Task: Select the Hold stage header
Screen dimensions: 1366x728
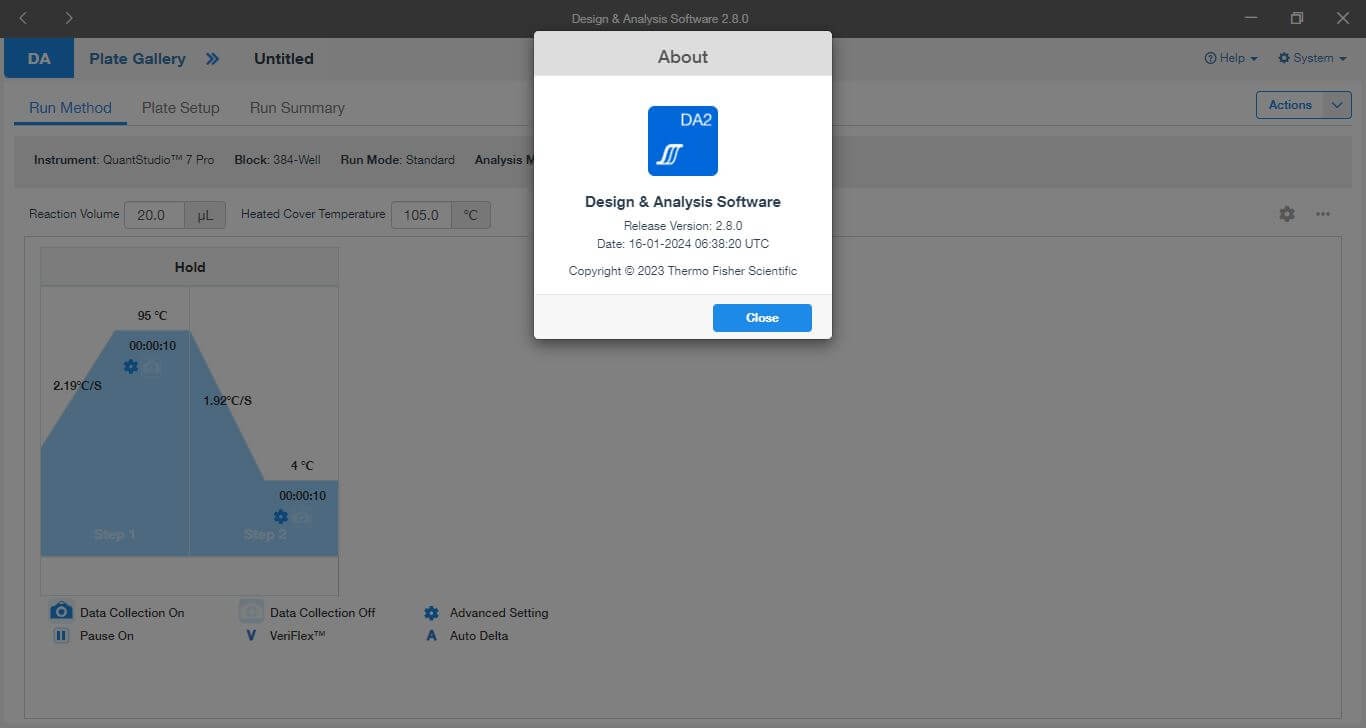Action: click(190, 267)
